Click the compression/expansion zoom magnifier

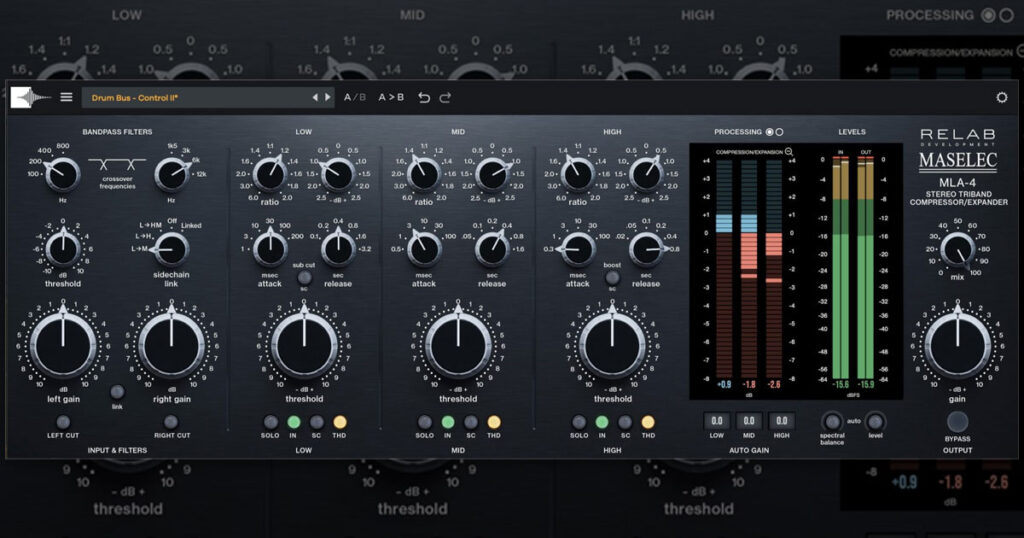789,151
